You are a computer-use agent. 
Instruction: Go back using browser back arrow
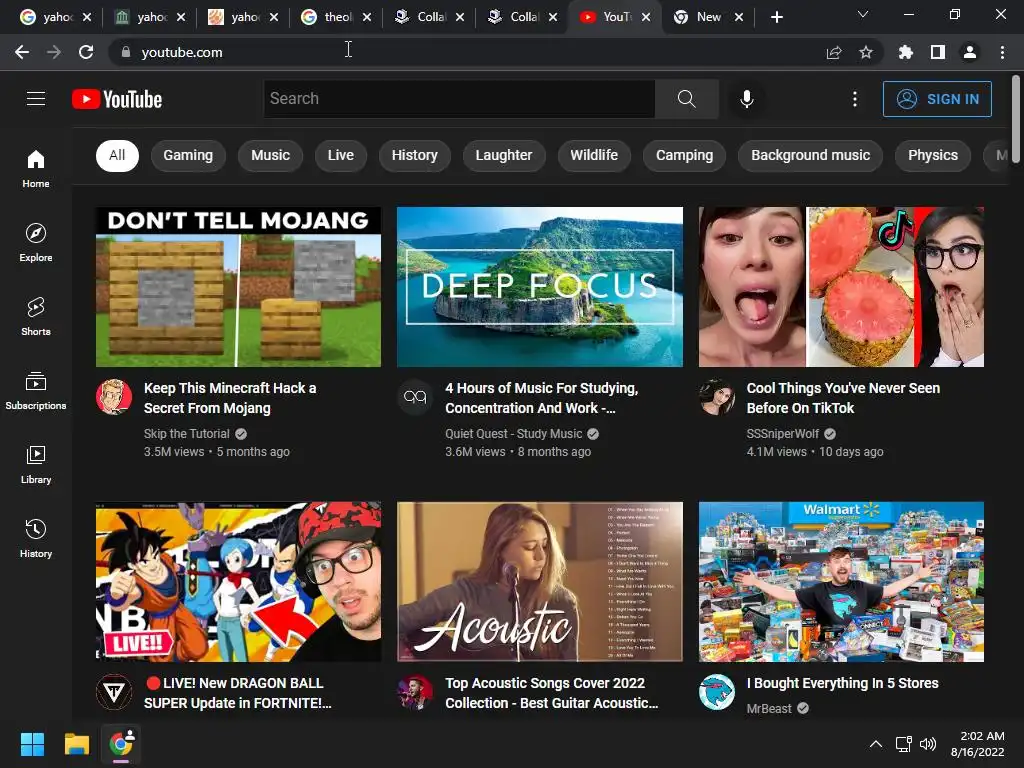point(22,52)
